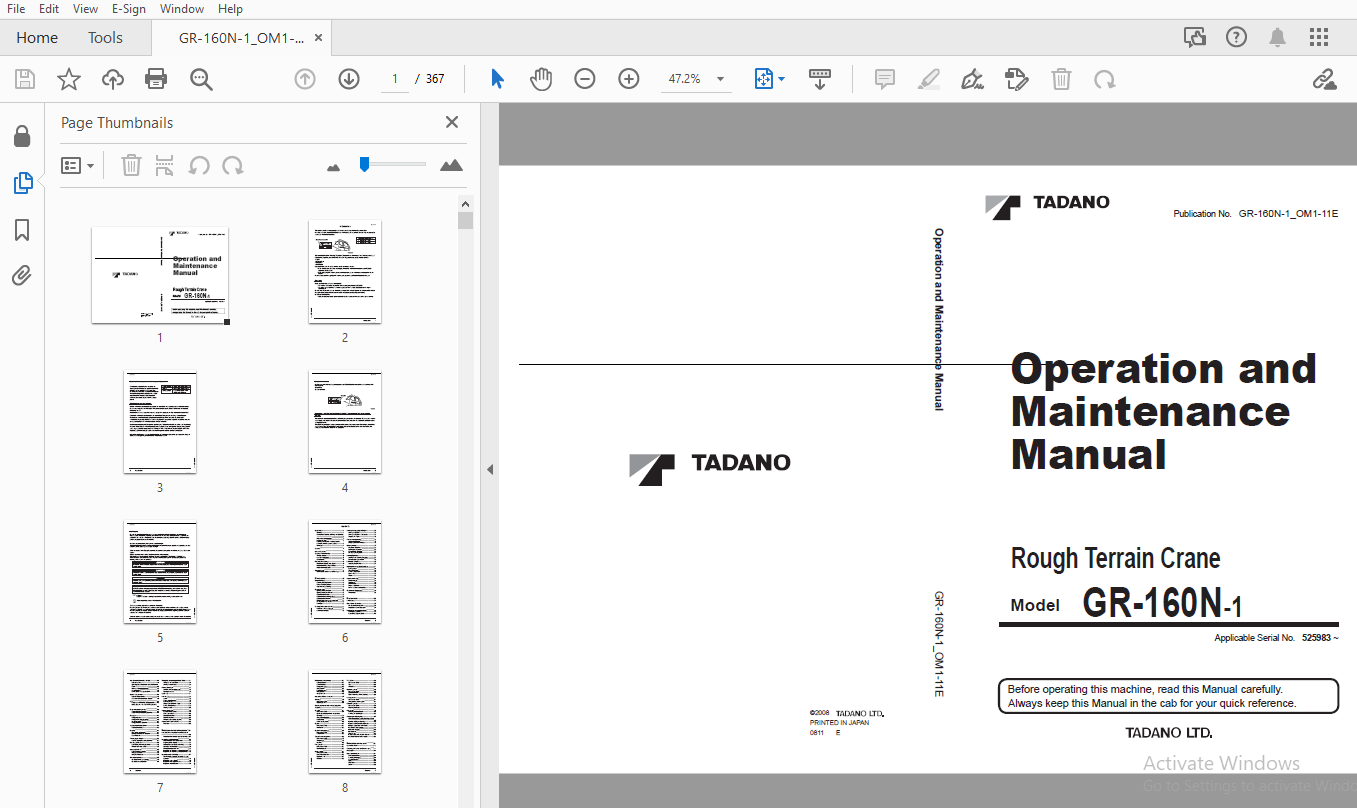Select page 4 thumbnail
The width and height of the screenshot is (1357, 808).
tap(345, 422)
